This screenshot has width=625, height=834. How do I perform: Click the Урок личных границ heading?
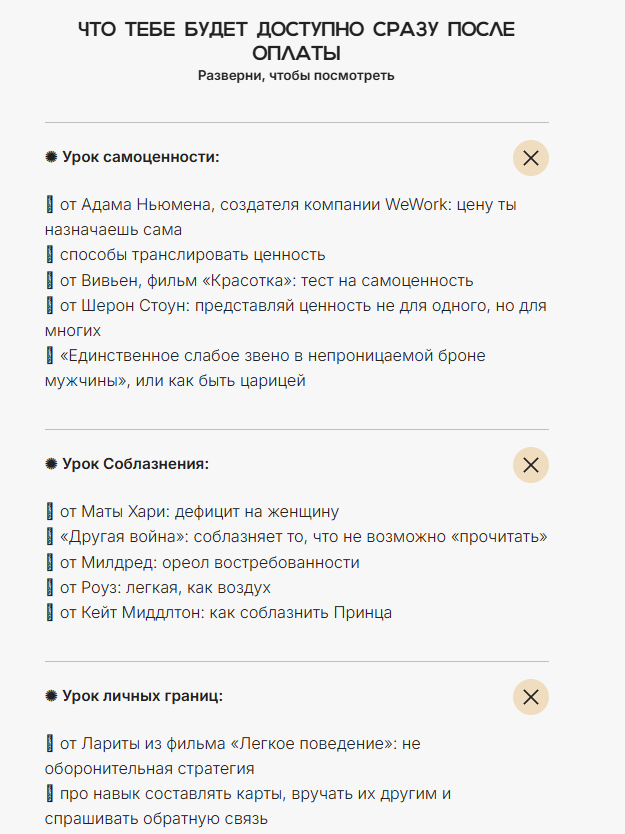(142, 696)
